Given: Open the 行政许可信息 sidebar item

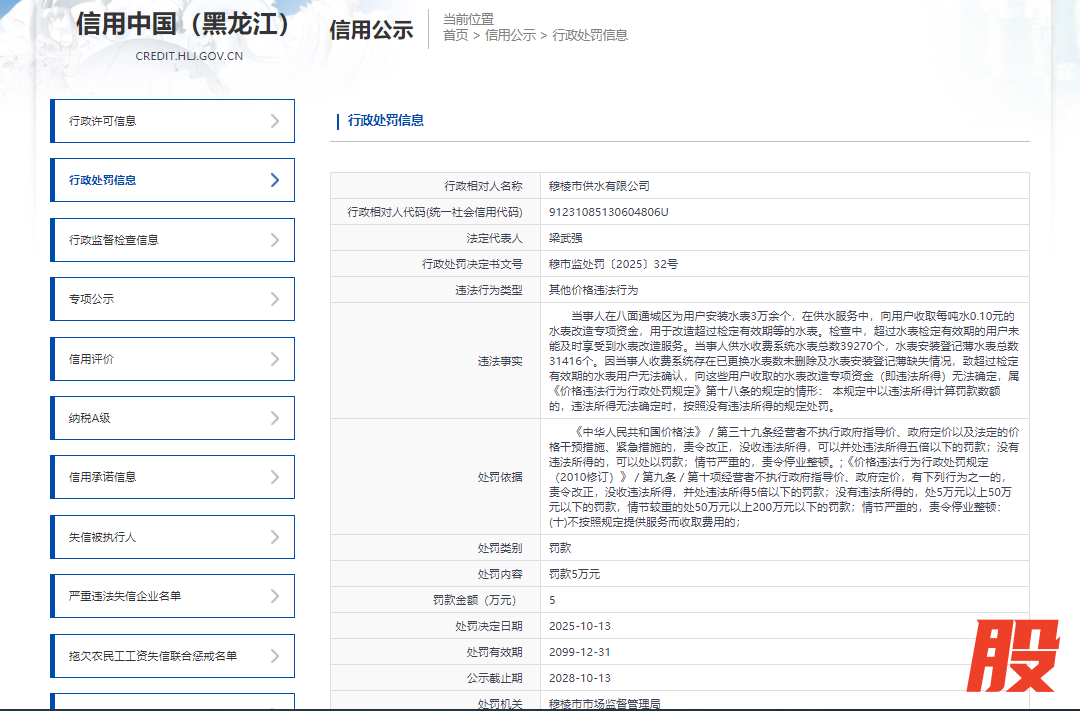Looking at the screenshot, I should coord(103,121).
